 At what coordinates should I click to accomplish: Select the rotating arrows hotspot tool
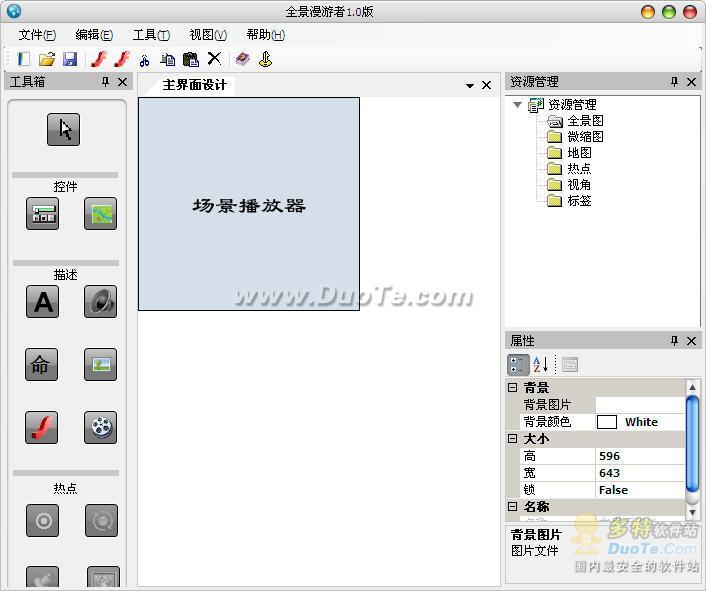101,521
